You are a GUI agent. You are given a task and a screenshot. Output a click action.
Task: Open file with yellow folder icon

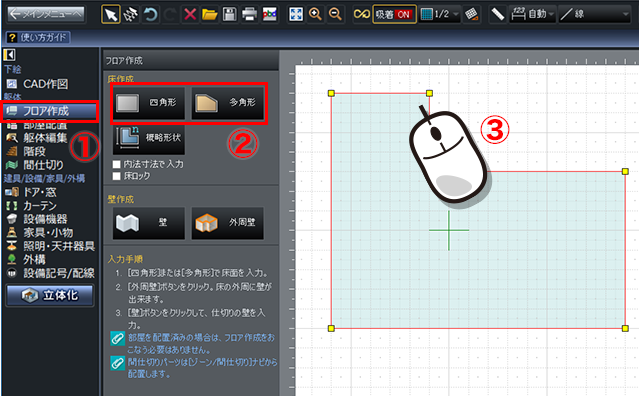click(x=209, y=14)
